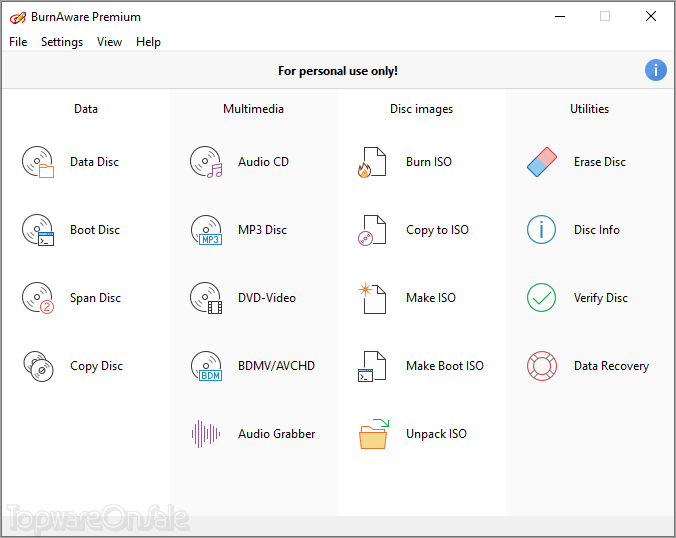Image resolution: width=676 pixels, height=538 pixels.
Task: Click the DVD-Video label
Action: point(267,298)
